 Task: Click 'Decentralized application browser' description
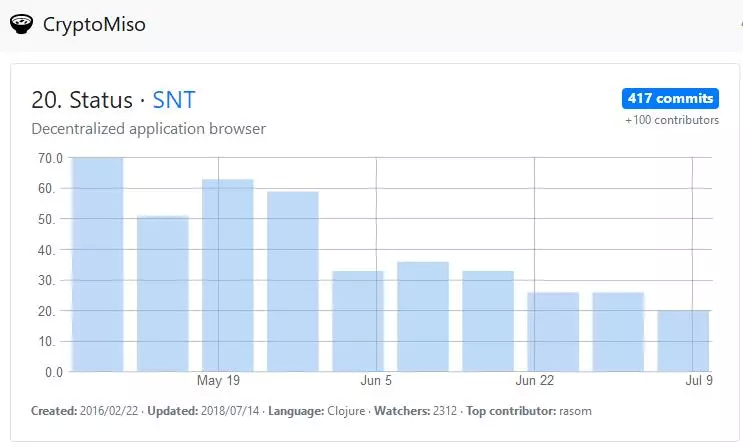point(148,128)
